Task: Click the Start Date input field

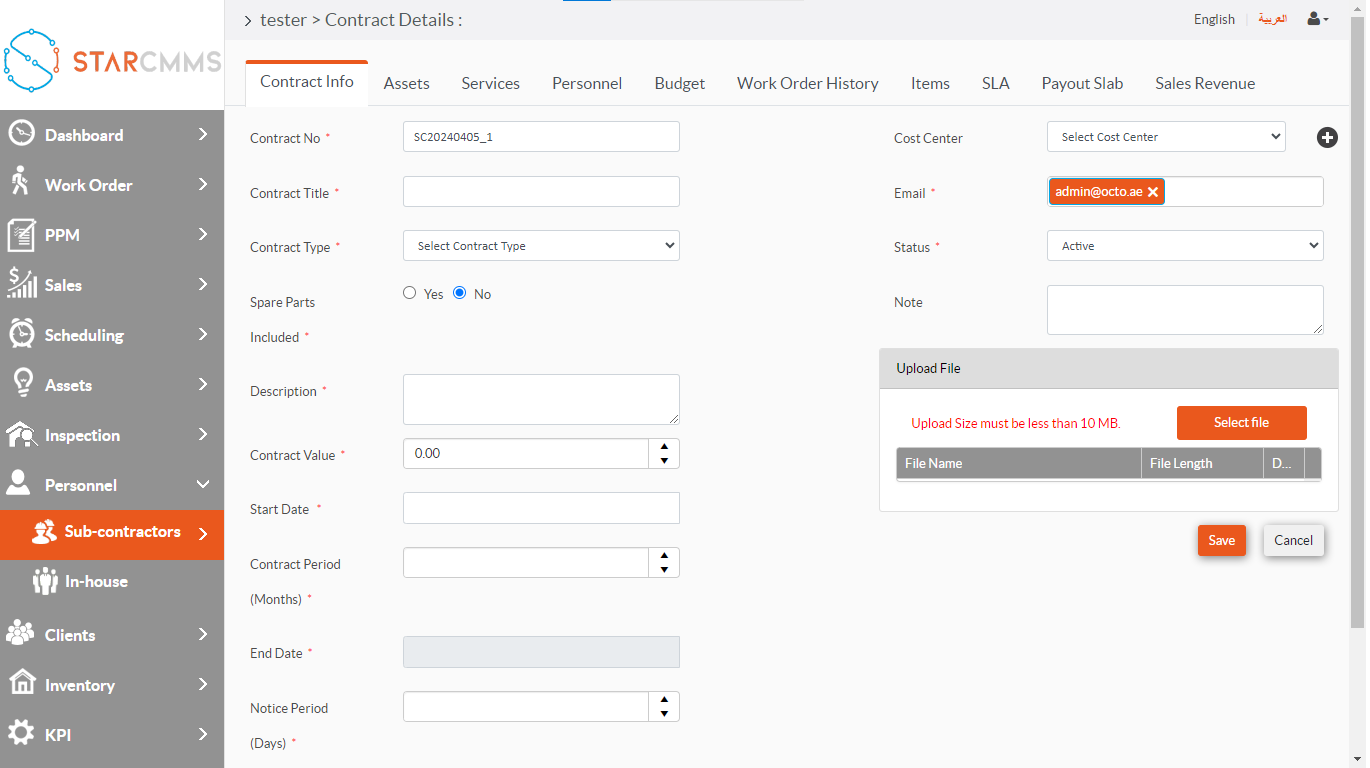Action: coord(541,508)
